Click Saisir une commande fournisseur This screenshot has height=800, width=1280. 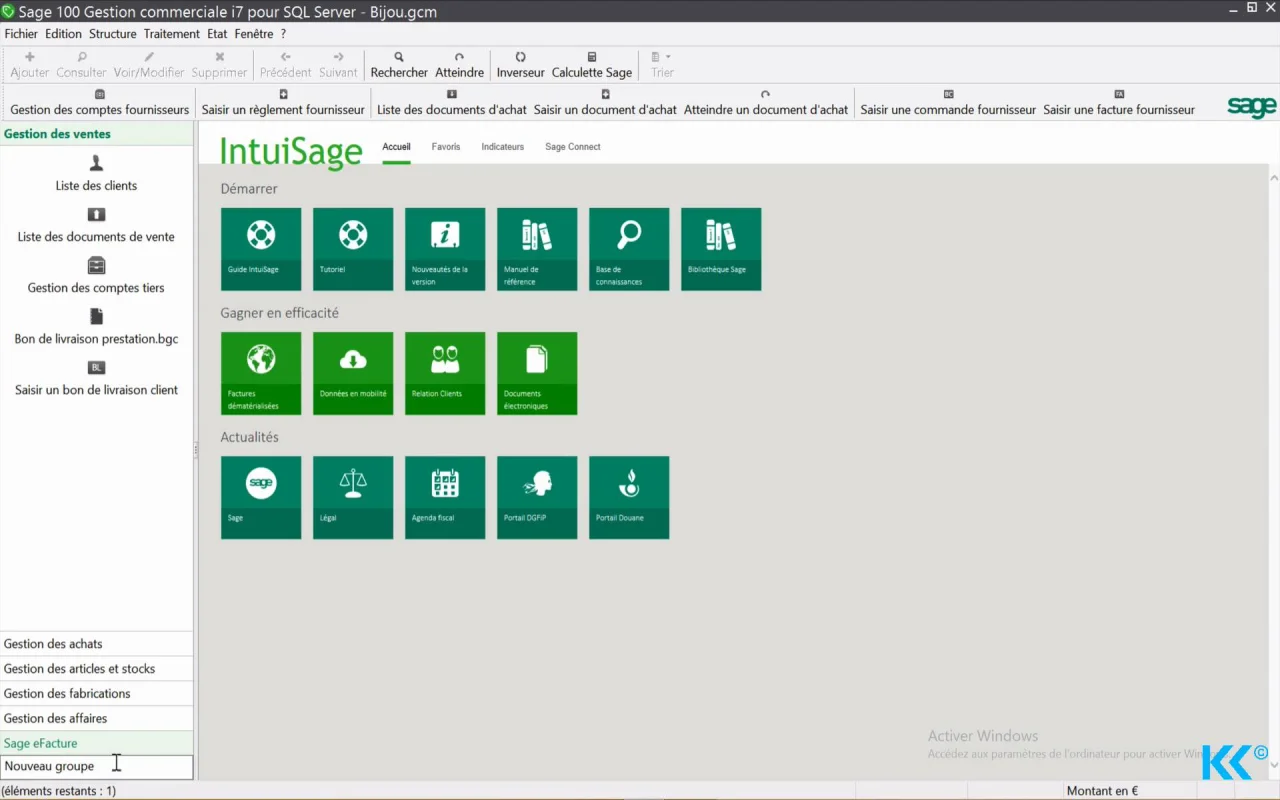[948, 103]
